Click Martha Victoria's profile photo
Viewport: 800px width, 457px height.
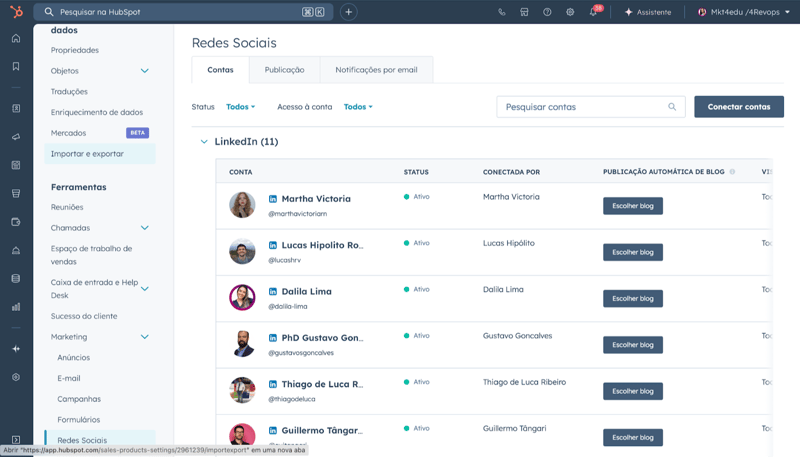242,205
